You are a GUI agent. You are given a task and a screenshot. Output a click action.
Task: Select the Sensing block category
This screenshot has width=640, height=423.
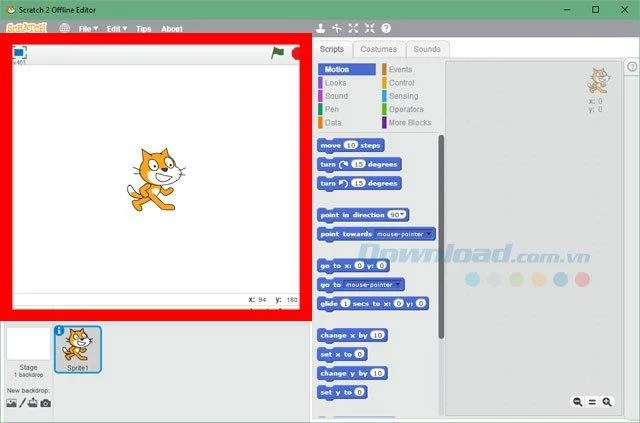click(400, 96)
